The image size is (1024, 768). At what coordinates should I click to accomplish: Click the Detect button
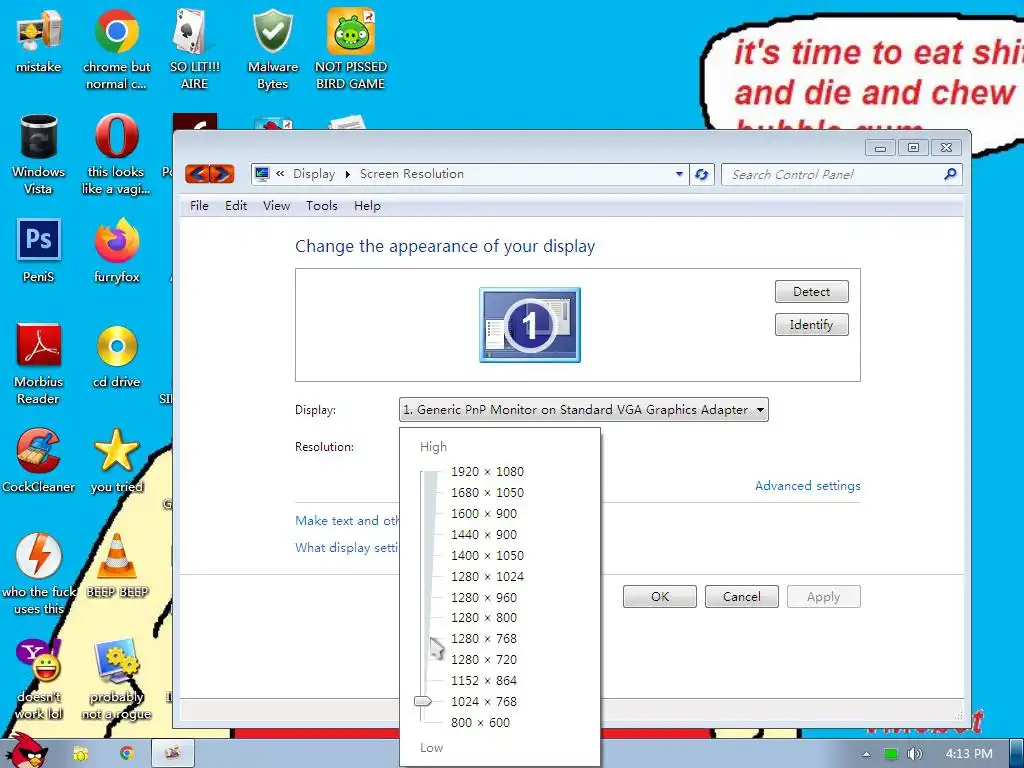pos(812,292)
